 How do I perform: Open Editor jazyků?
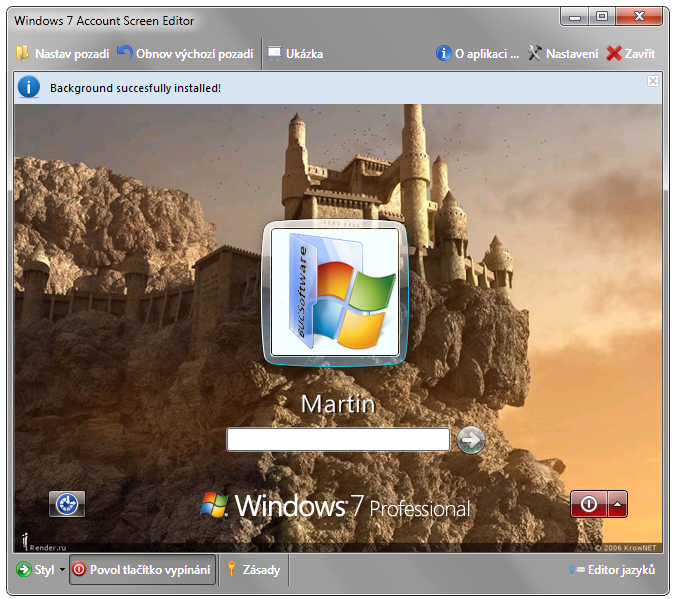pyautogui.click(x=611, y=570)
